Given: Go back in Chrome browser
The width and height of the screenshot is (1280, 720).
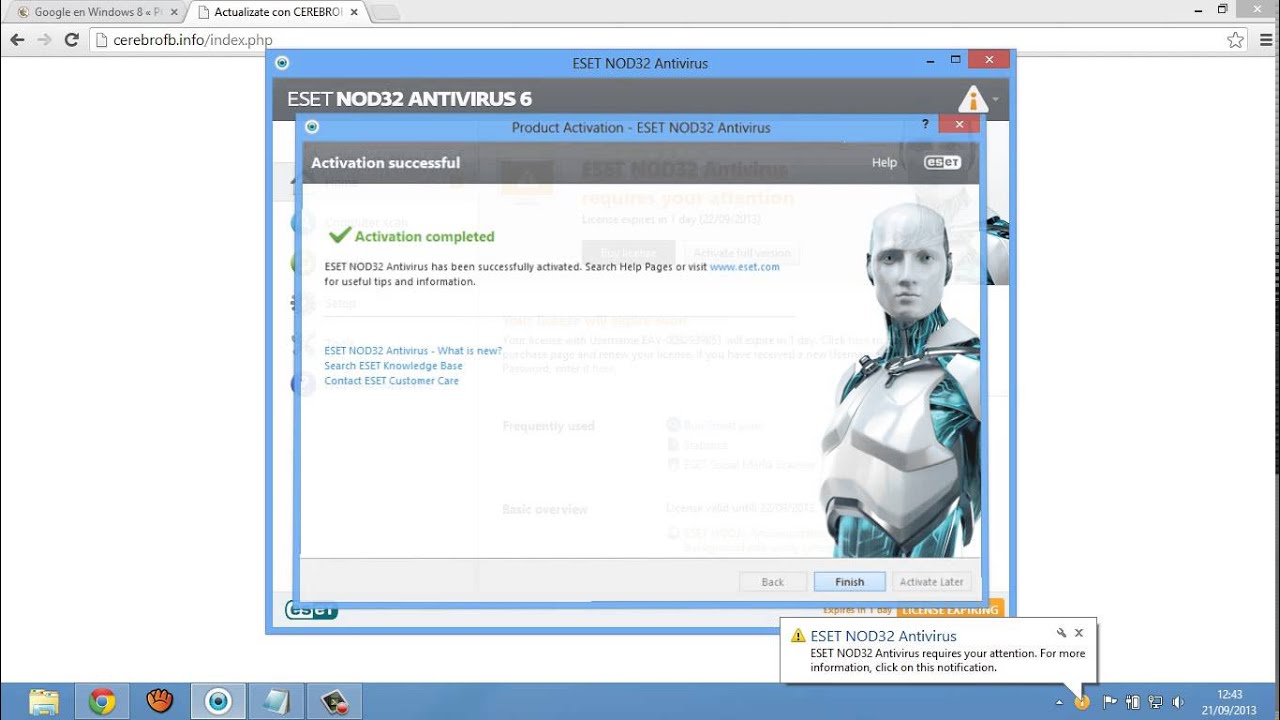Looking at the screenshot, I should [17, 40].
